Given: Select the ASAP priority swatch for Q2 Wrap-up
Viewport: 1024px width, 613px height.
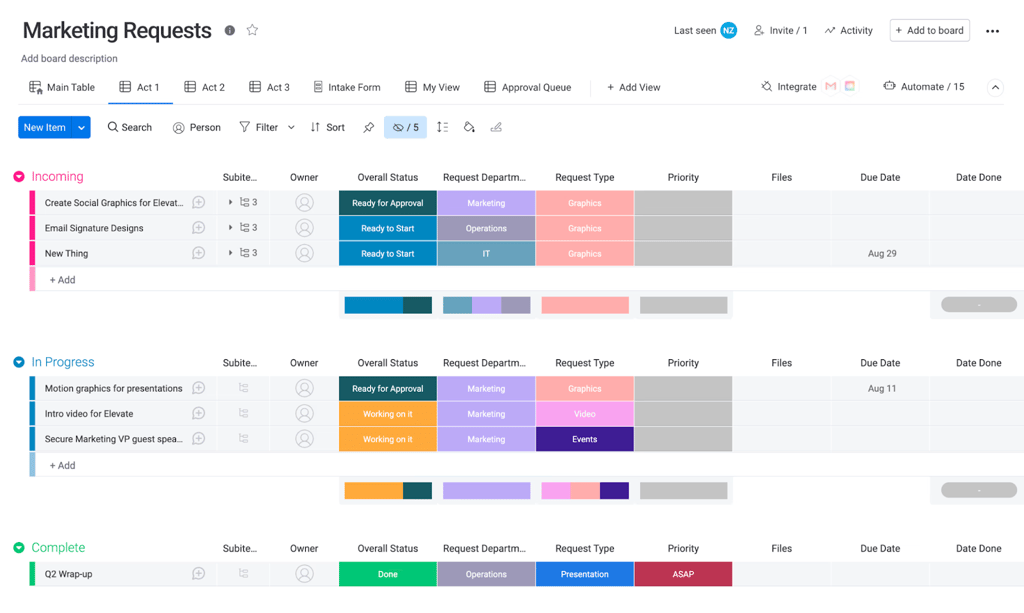Looking at the screenshot, I should (683, 574).
